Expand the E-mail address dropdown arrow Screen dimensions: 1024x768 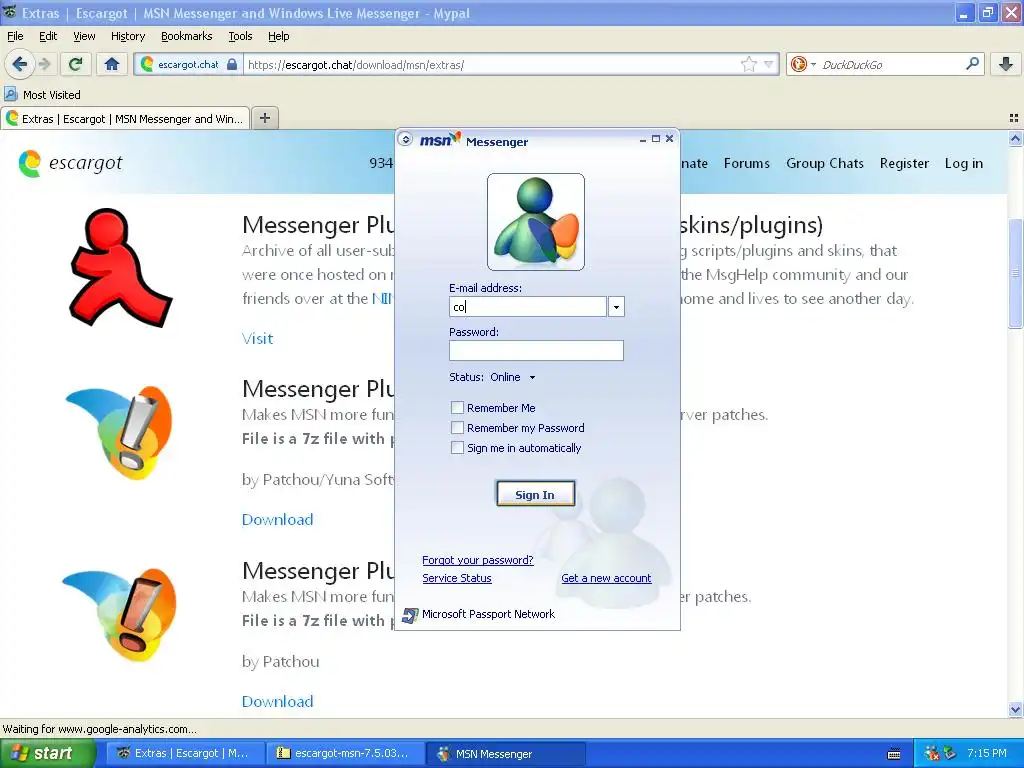coord(616,306)
